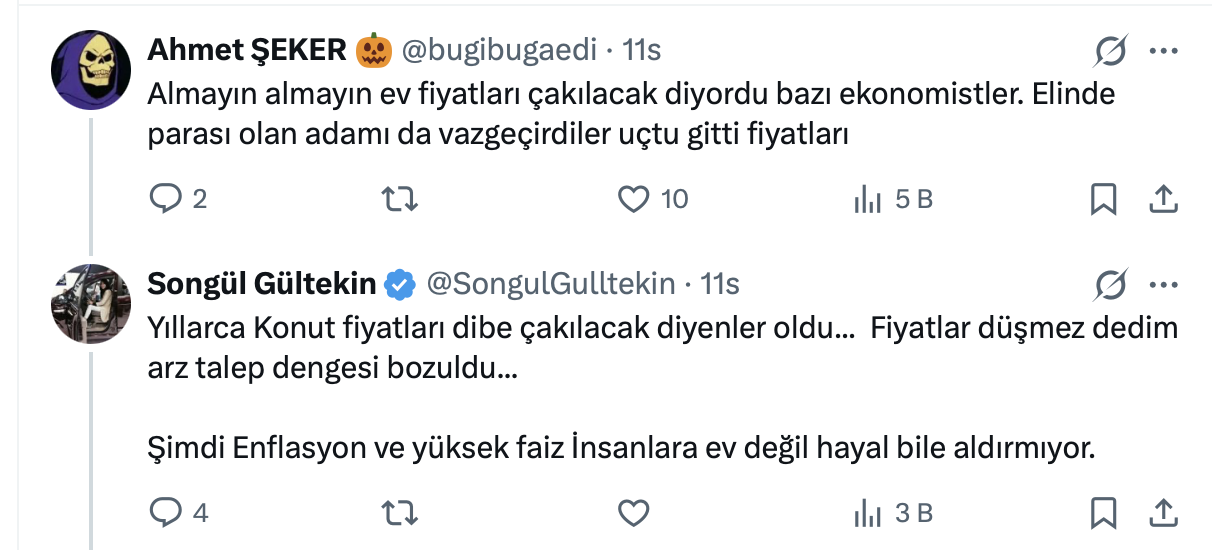Retweet Ahmet ŞEKER's post

[x=400, y=200]
